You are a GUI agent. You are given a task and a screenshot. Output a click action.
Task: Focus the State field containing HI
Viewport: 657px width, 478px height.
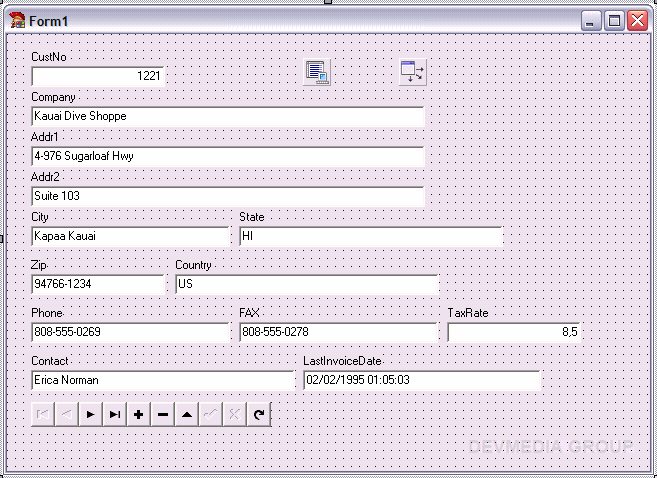(x=369, y=236)
